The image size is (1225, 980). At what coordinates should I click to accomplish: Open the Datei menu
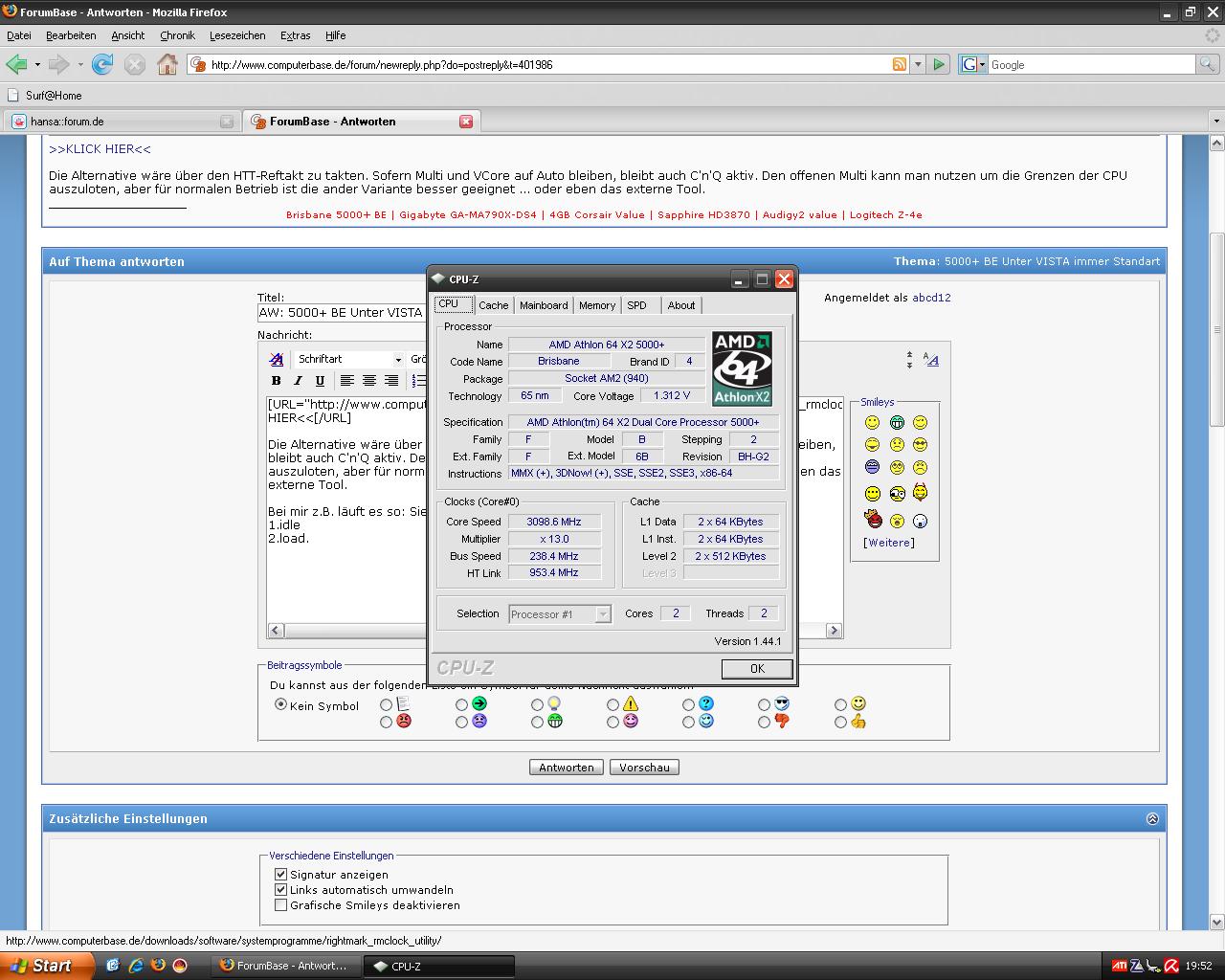click(19, 35)
